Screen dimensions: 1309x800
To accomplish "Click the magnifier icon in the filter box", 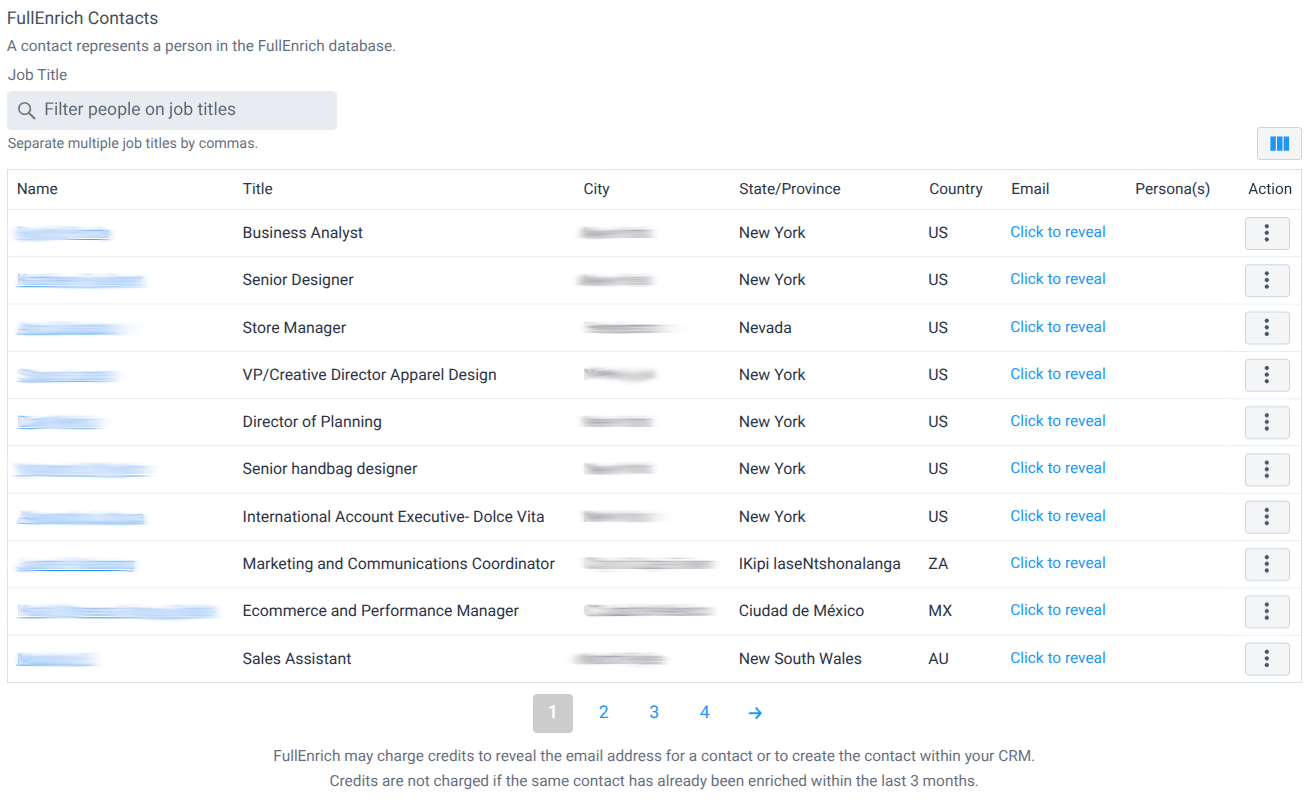I will point(27,109).
